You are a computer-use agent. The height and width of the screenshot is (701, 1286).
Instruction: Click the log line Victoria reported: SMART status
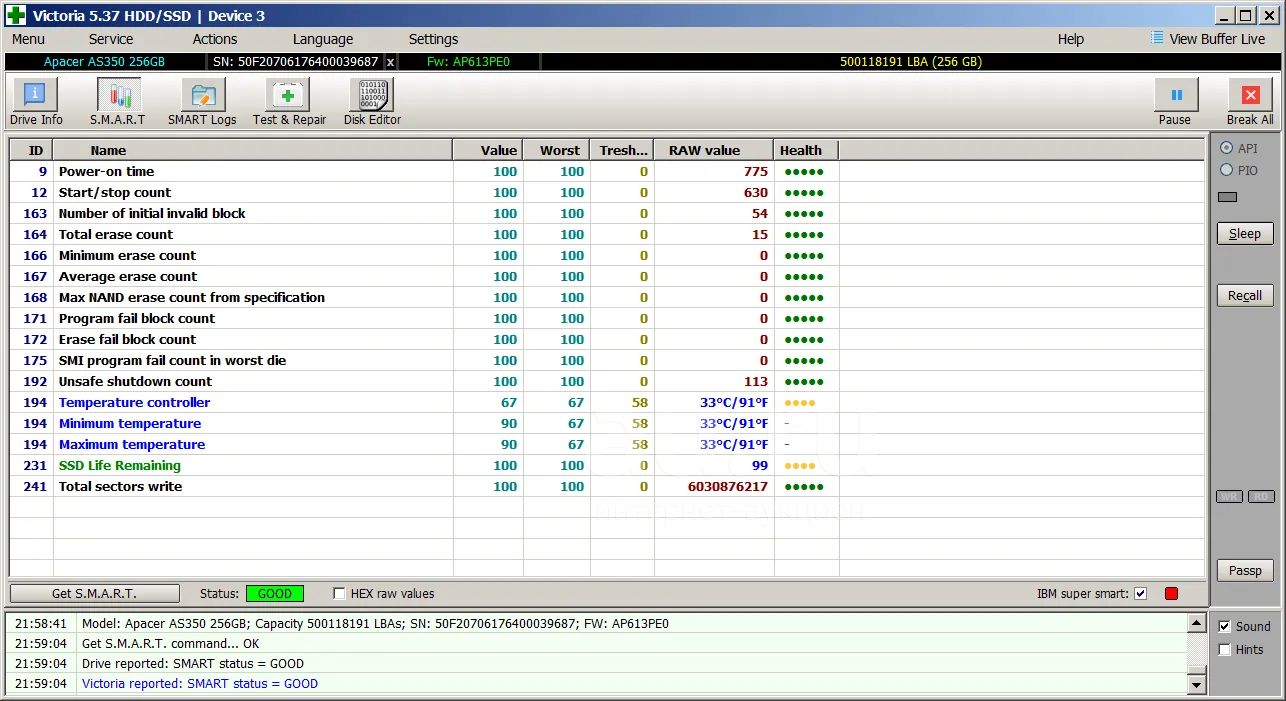click(200, 684)
